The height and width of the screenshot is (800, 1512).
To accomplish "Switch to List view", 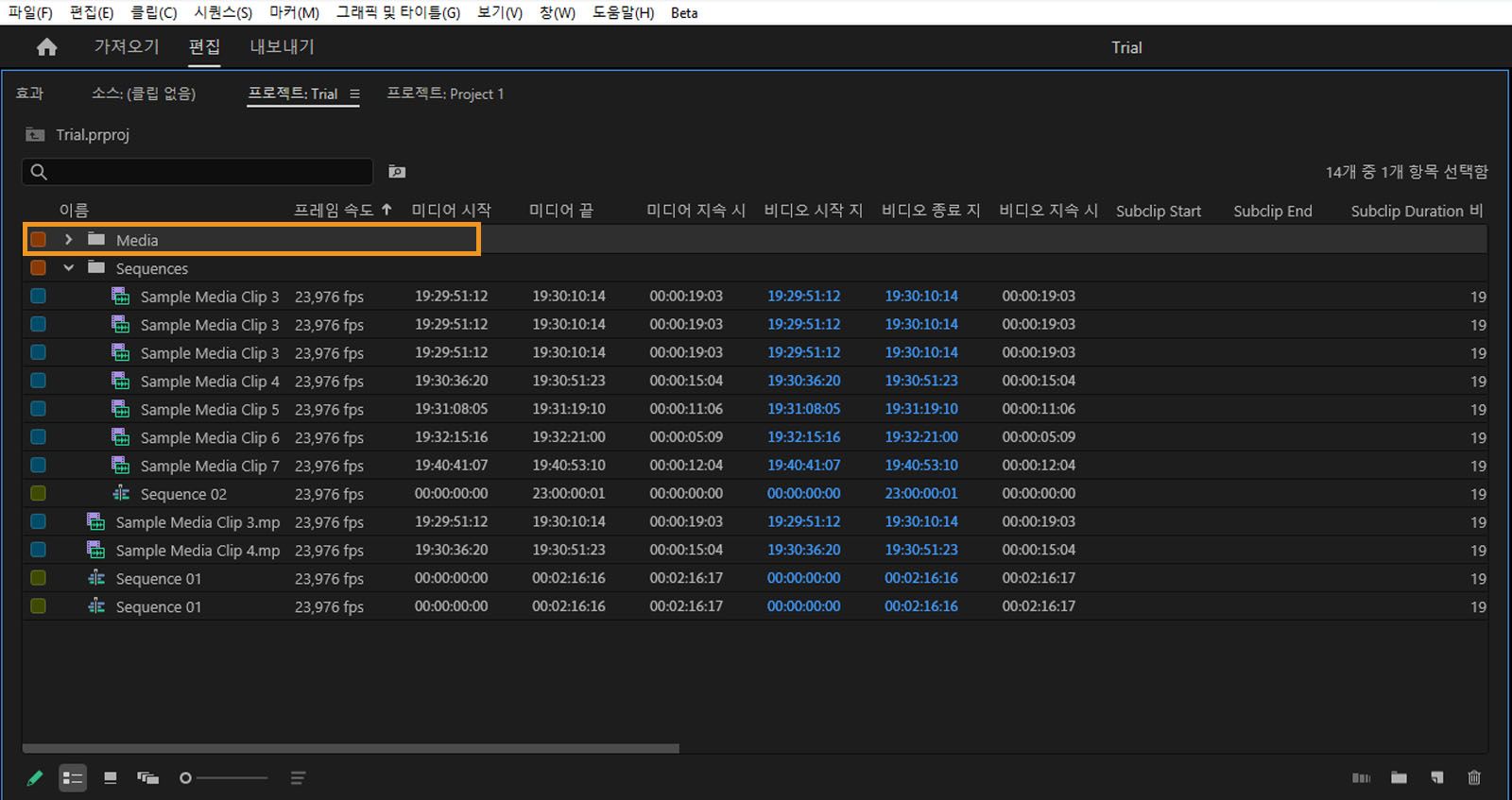I will (73, 778).
